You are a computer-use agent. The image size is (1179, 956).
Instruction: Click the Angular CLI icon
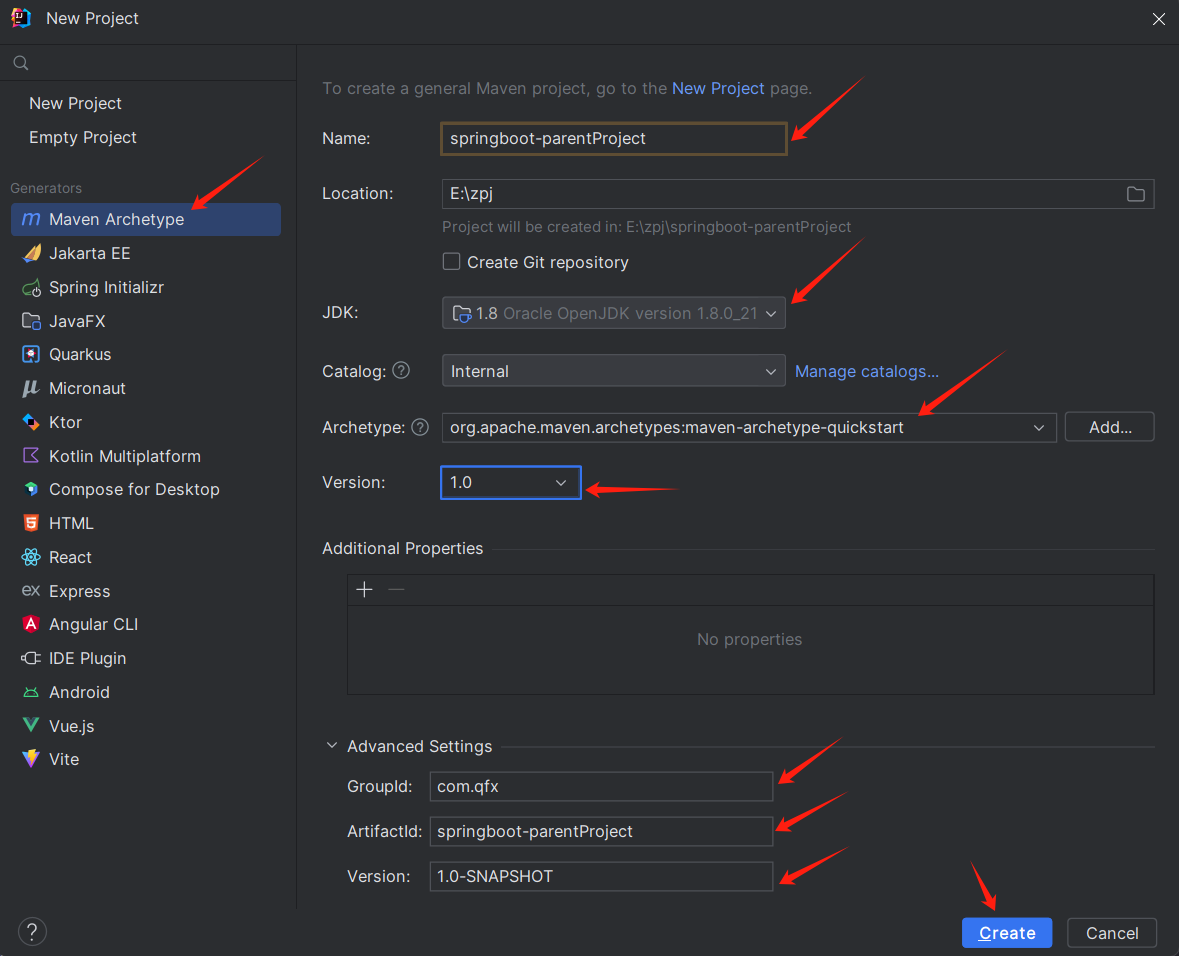[31, 624]
